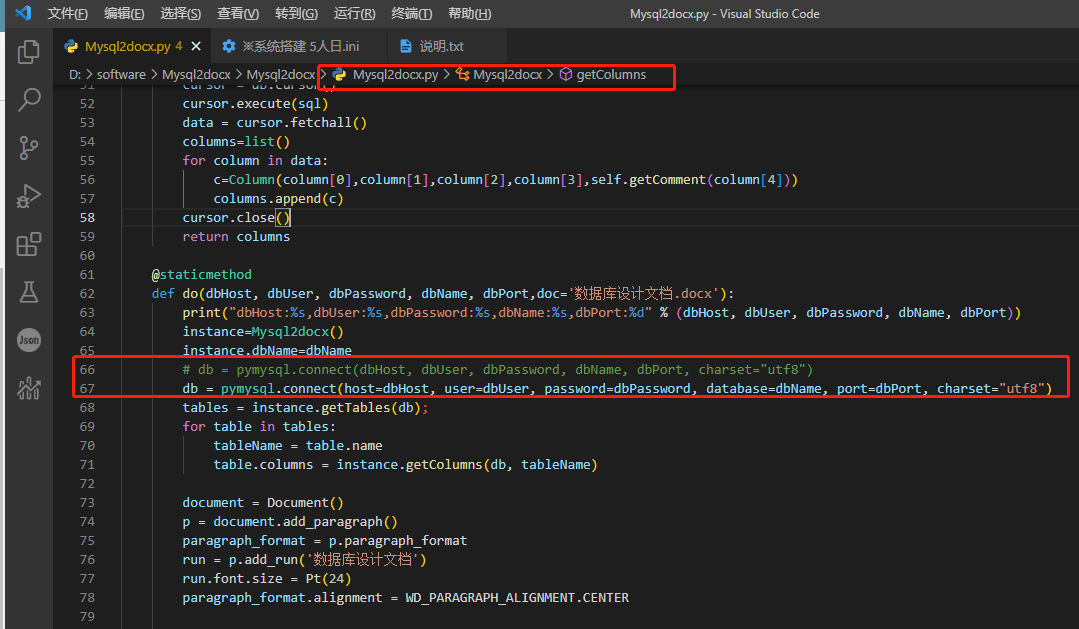1079x629 pixels.
Task: Click cursor.close() on line 58
Action: click(236, 217)
